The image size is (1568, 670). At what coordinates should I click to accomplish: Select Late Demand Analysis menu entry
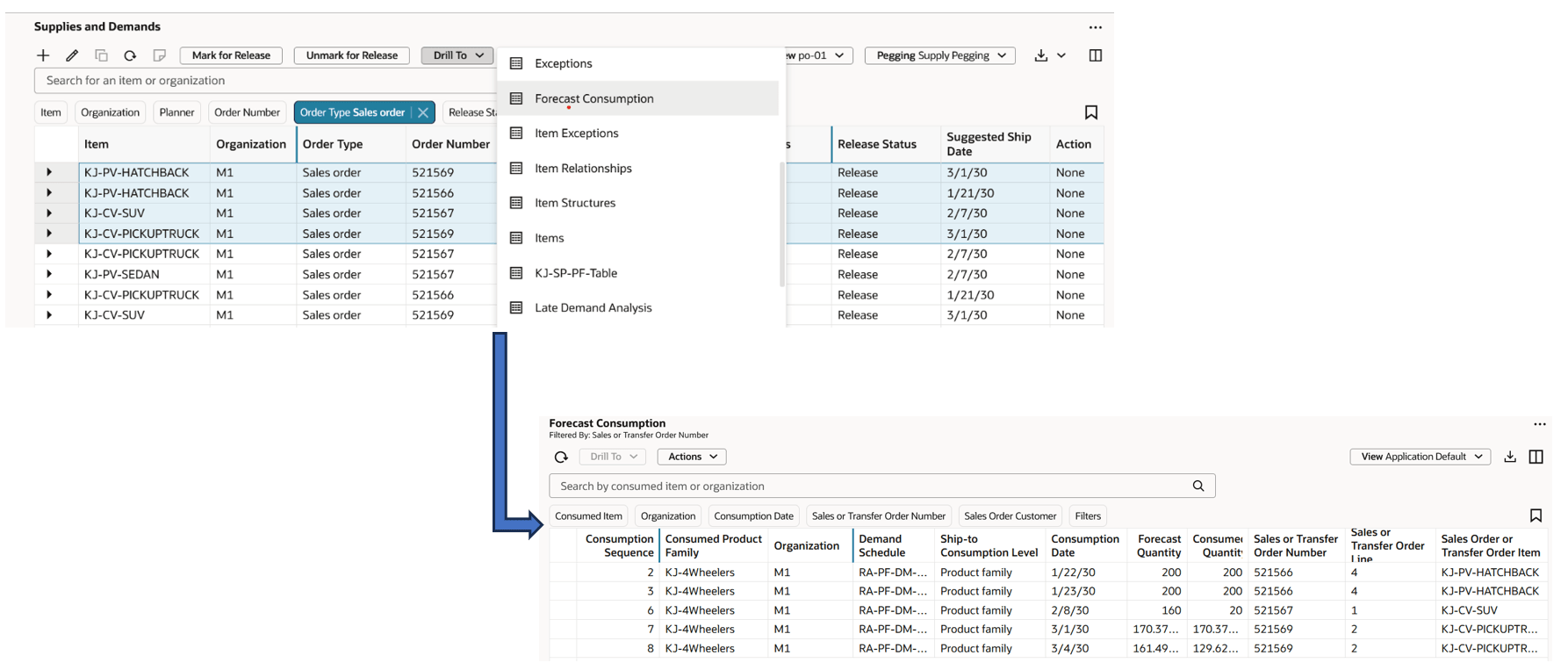coord(637,307)
